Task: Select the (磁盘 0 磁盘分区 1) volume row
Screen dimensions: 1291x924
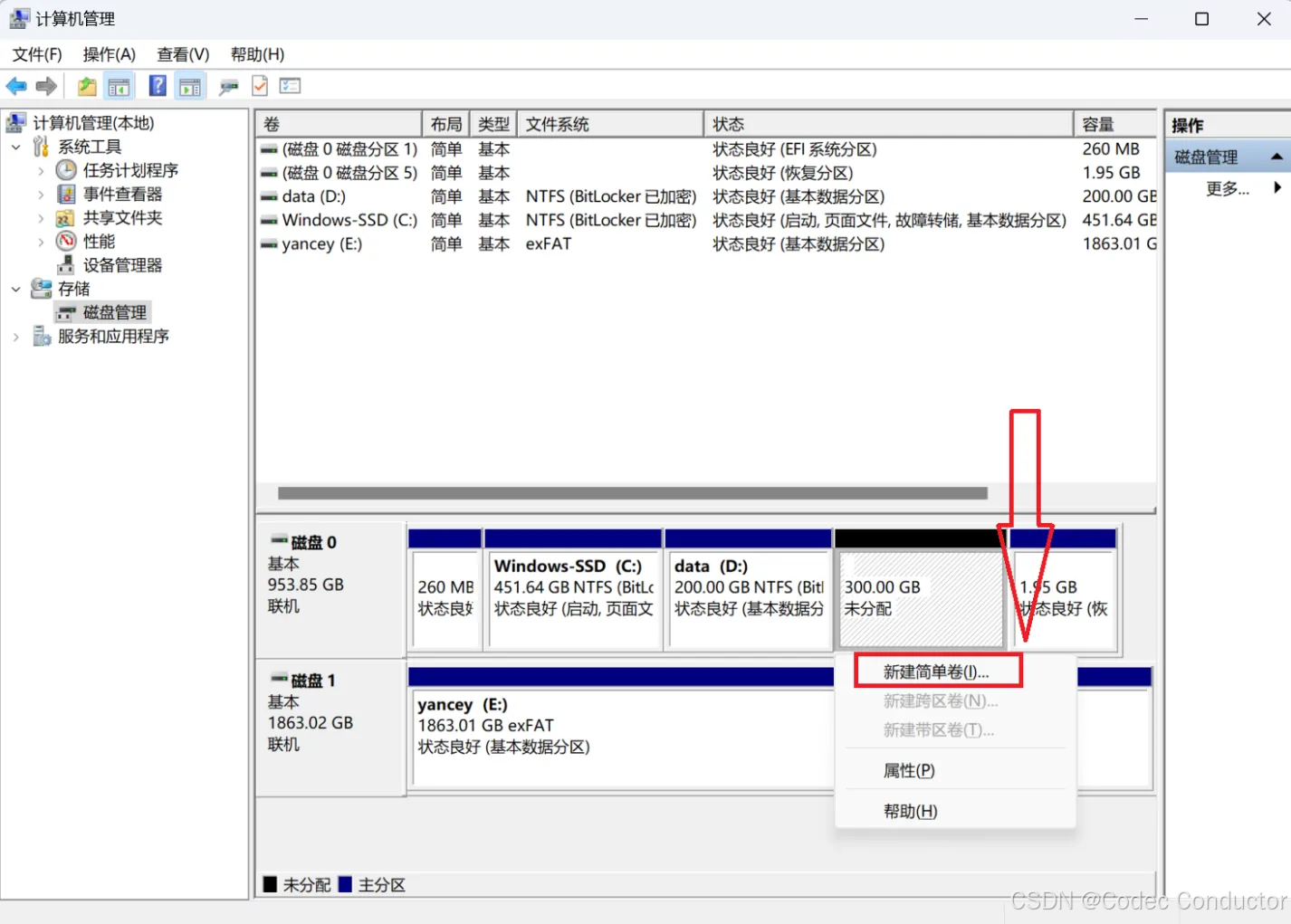Action: click(x=706, y=149)
